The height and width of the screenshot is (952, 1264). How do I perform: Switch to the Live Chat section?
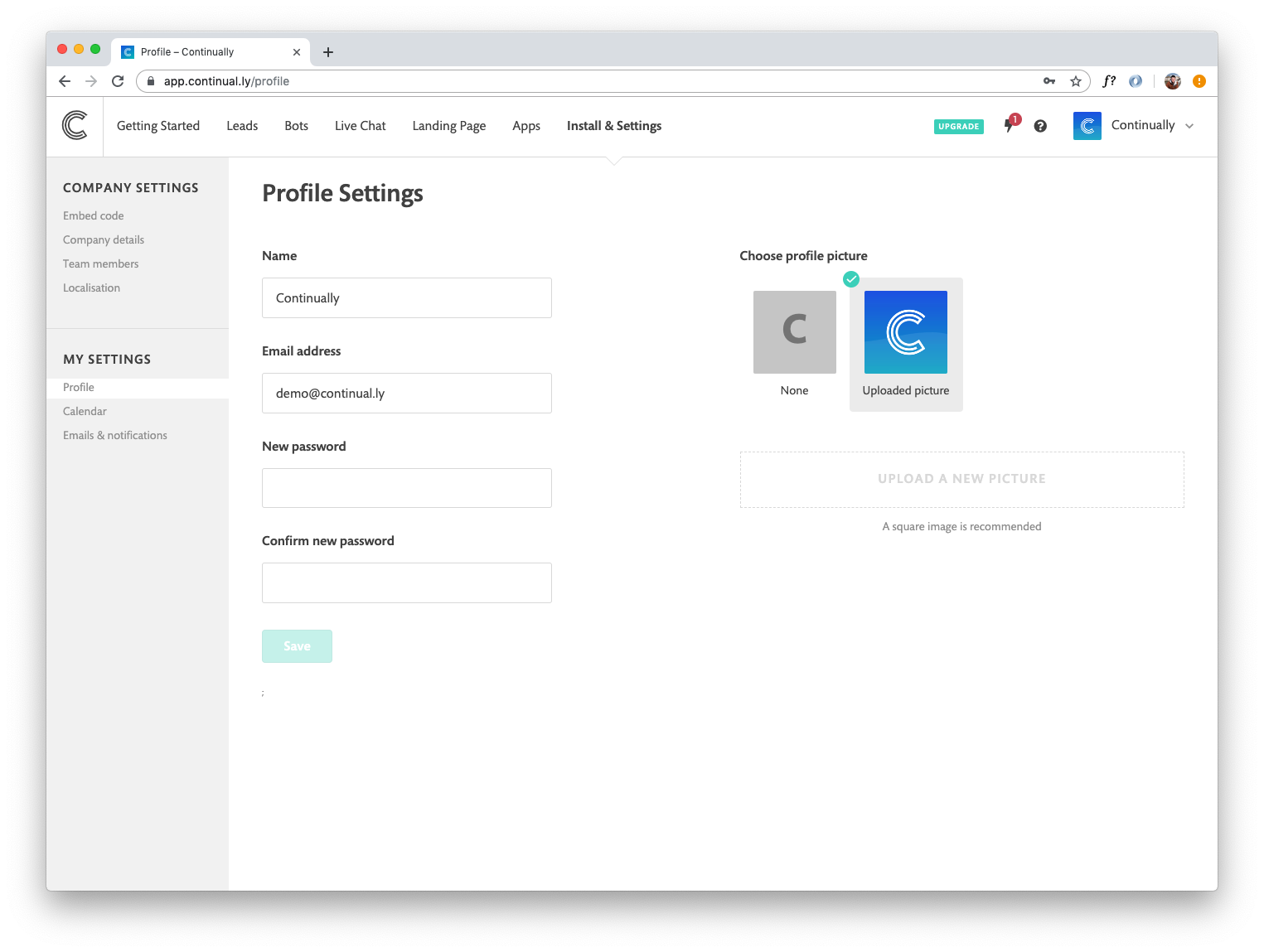pos(360,126)
